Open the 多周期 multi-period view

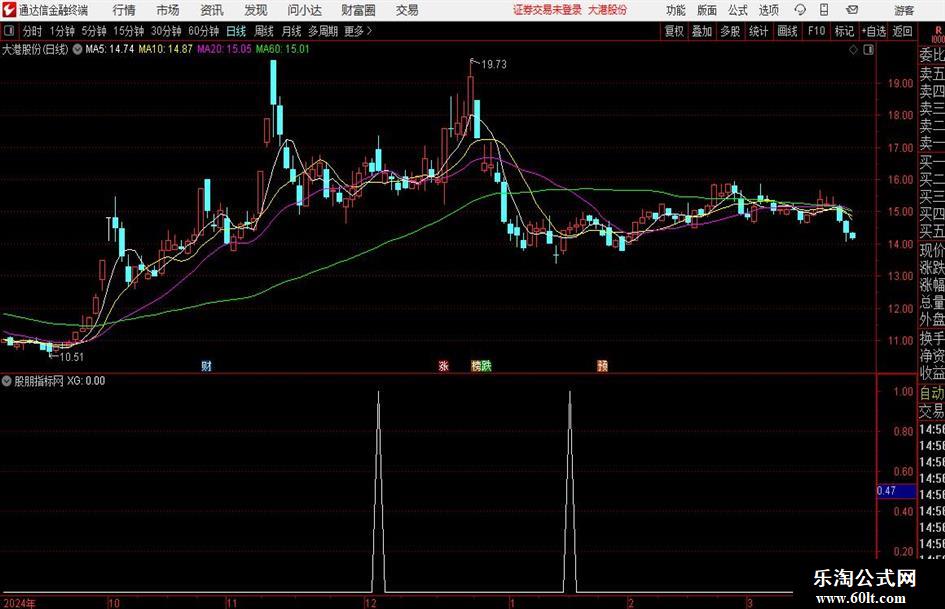pyautogui.click(x=322, y=31)
